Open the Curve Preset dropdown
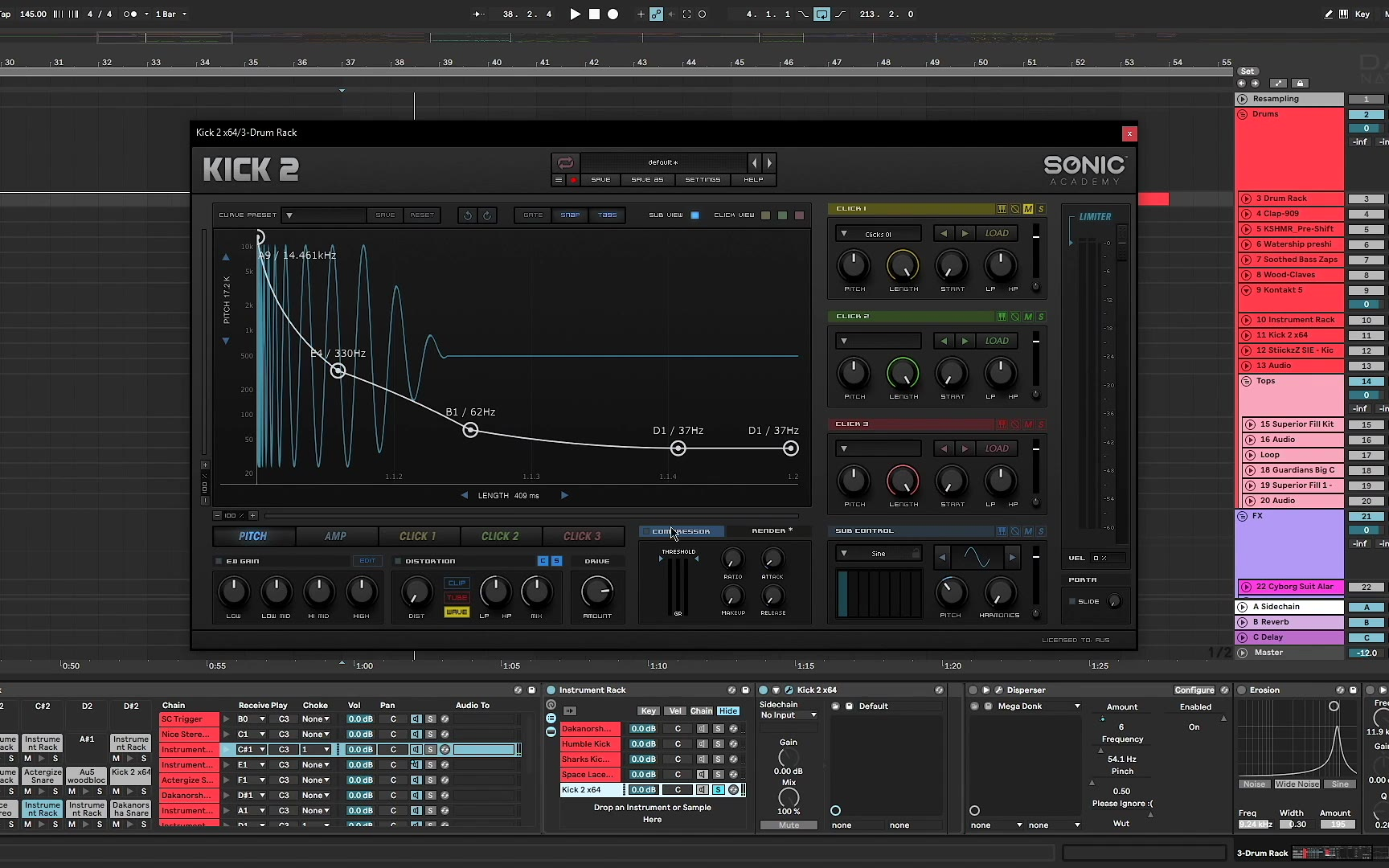This screenshot has height=868, width=1389. (x=323, y=215)
